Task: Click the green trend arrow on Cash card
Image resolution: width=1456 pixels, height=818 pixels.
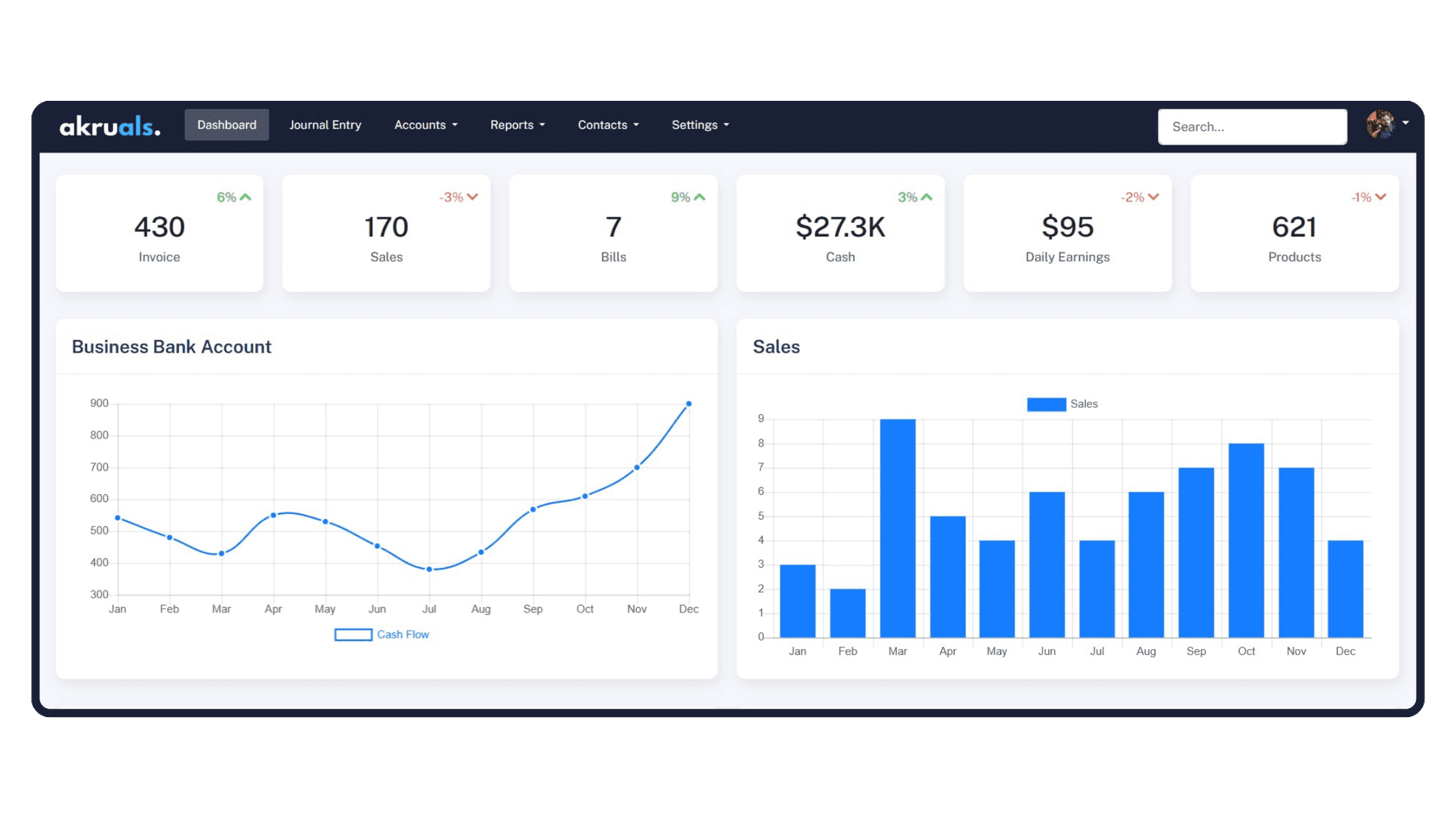Action: [926, 196]
